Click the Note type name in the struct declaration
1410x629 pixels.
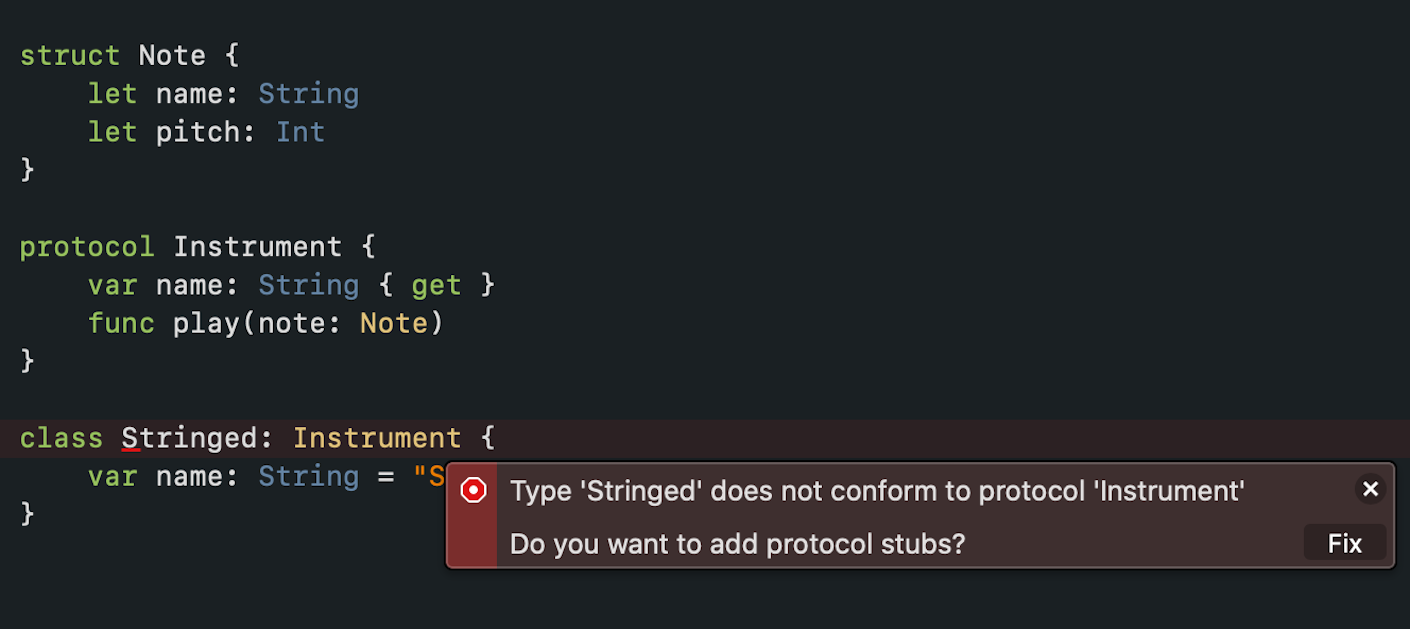click(x=172, y=55)
